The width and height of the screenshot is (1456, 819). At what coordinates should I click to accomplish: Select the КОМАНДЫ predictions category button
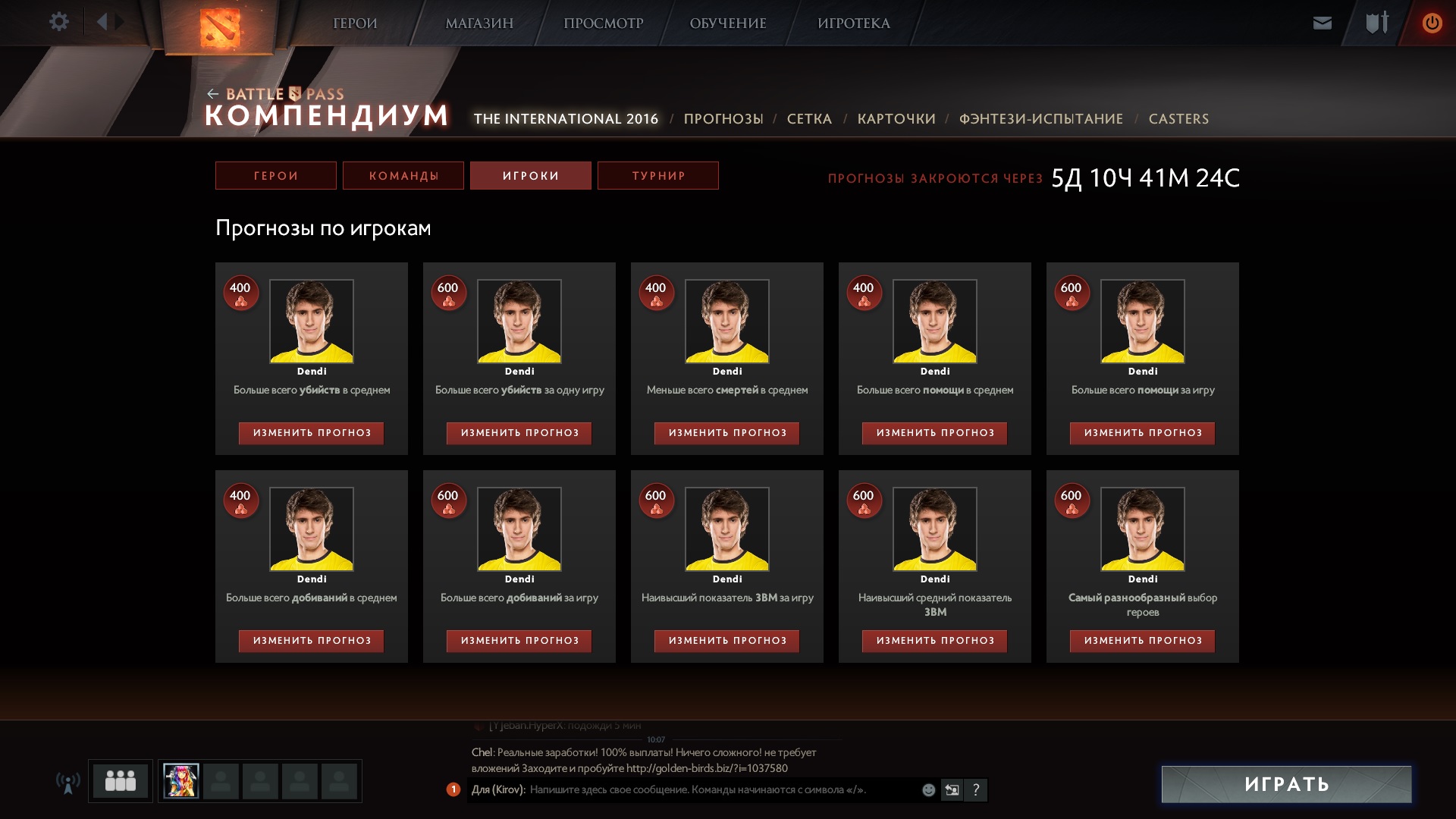[403, 176]
